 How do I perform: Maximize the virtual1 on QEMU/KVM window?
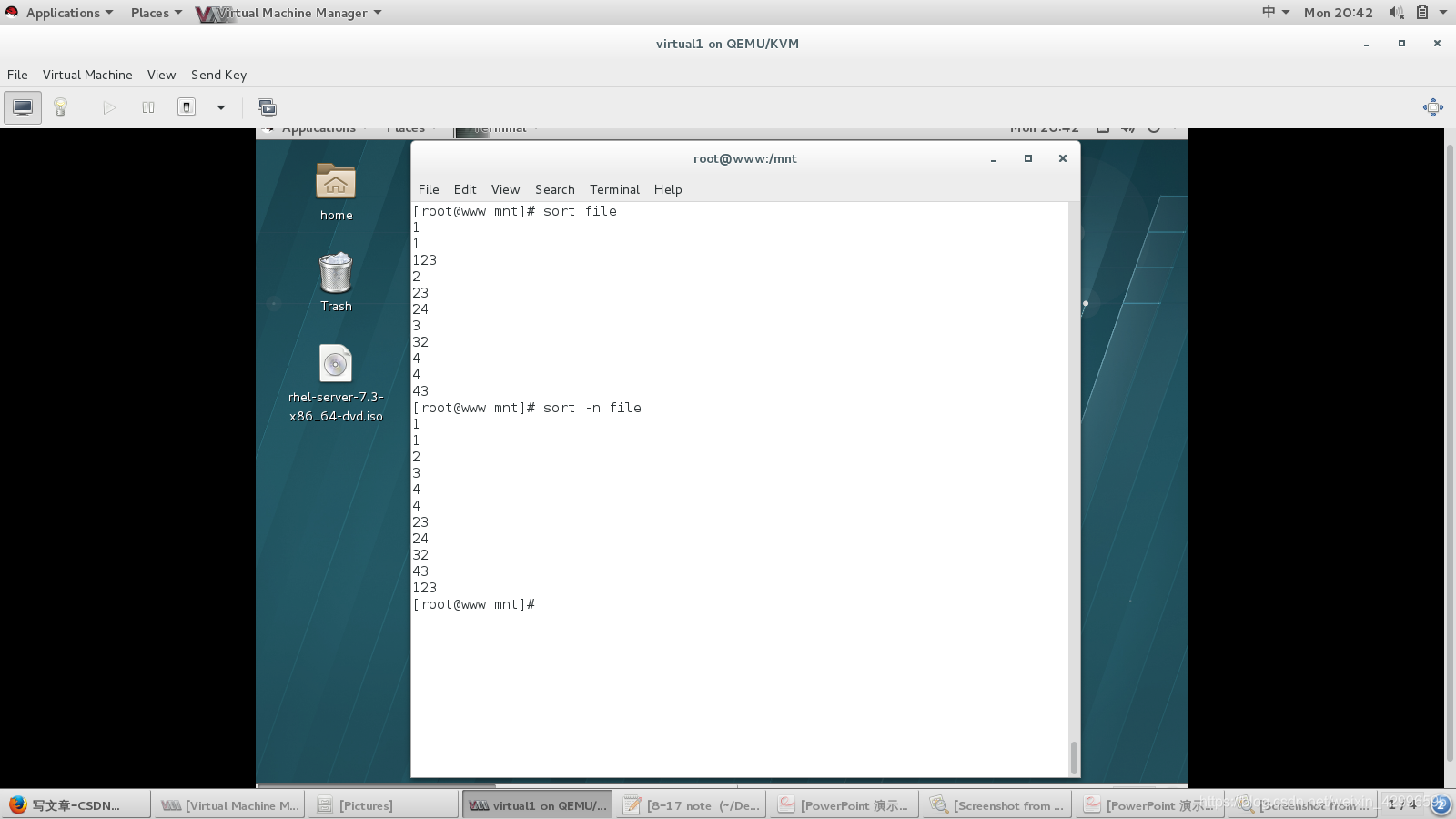point(1401,44)
